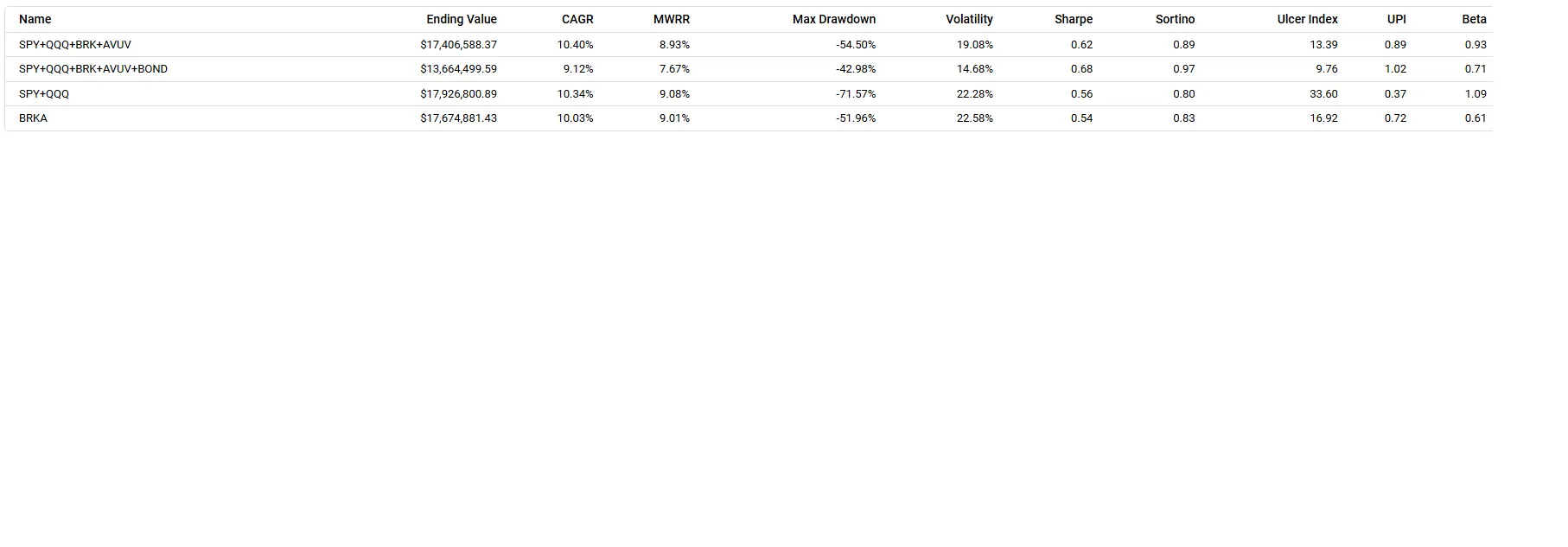Select the BRKA row name

pyautogui.click(x=33, y=118)
